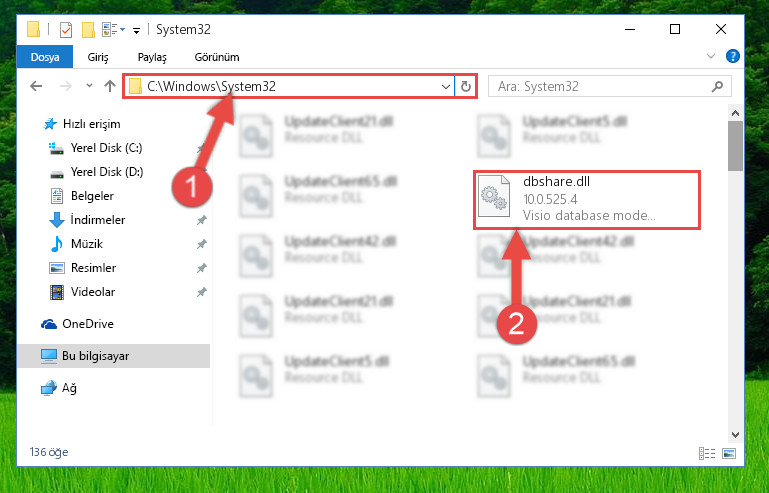769x493 pixels.
Task: Customize Quick Access Toolbar dropdown arrow
Action: [x=136, y=30]
